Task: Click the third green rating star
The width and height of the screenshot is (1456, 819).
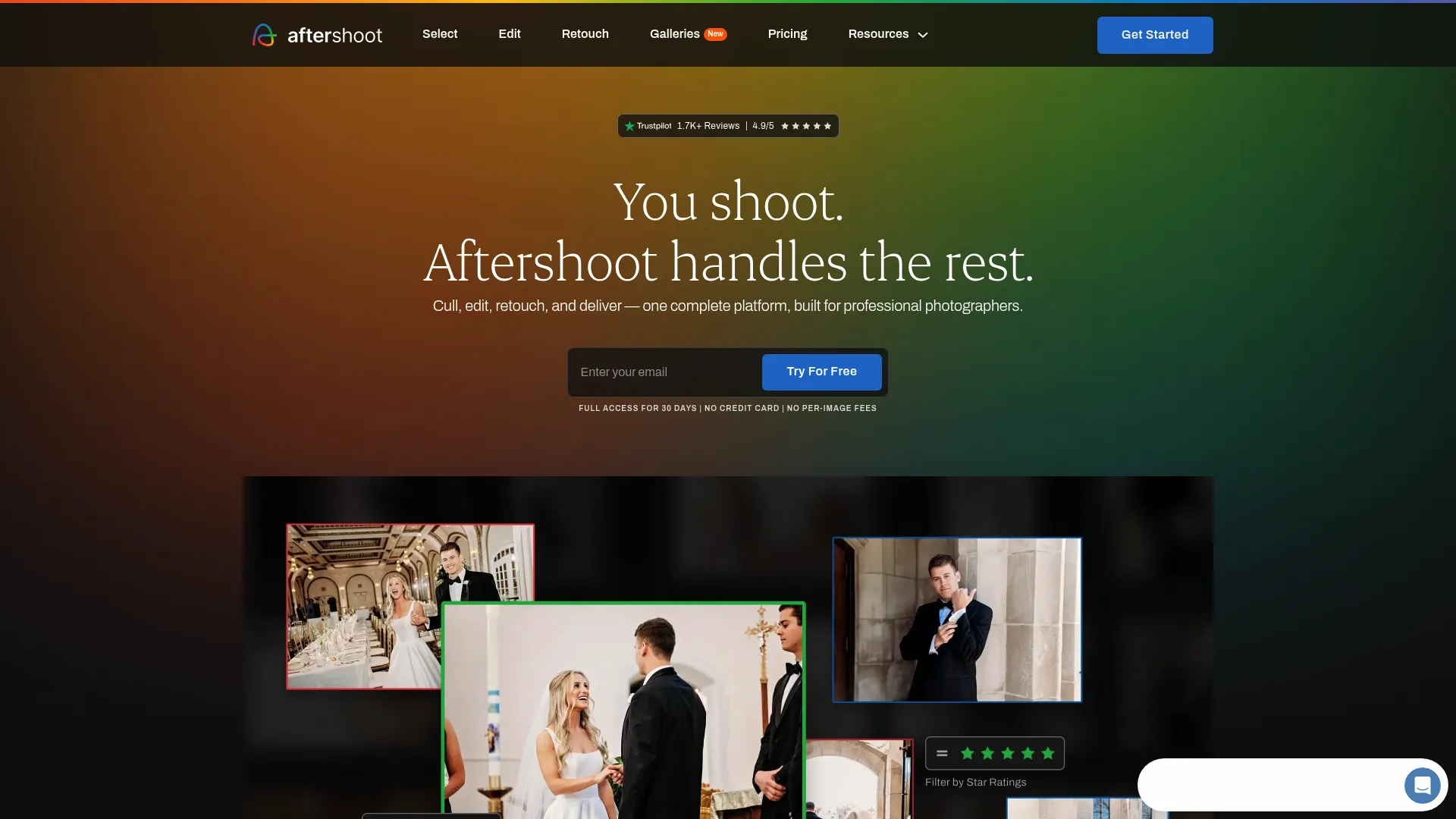Action: point(1008,753)
